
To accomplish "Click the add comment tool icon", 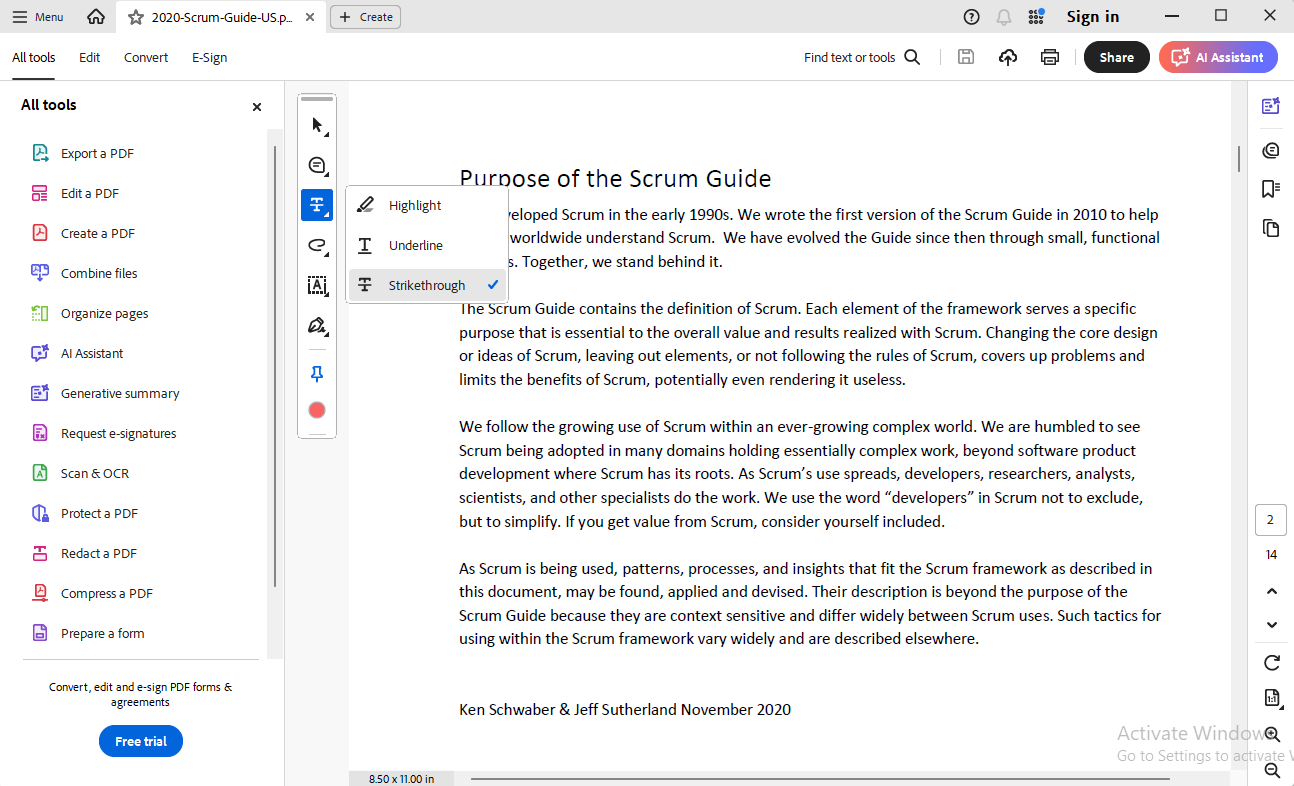I will pos(317,166).
